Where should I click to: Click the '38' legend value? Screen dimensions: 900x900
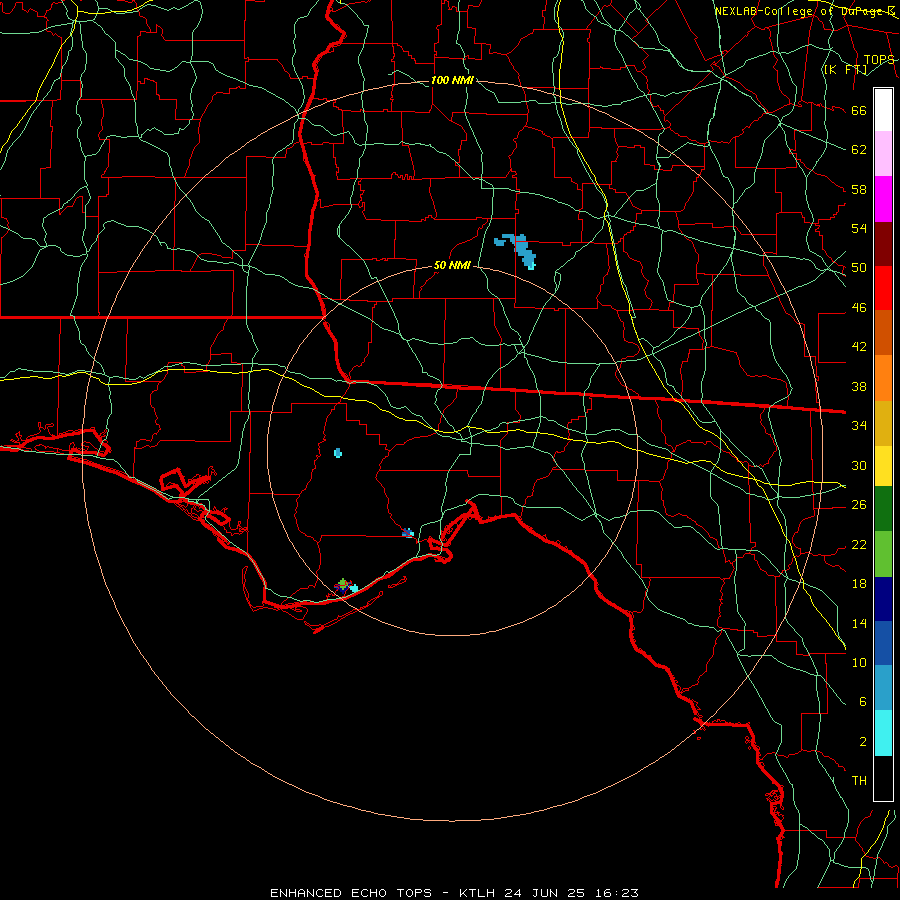tap(859, 386)
